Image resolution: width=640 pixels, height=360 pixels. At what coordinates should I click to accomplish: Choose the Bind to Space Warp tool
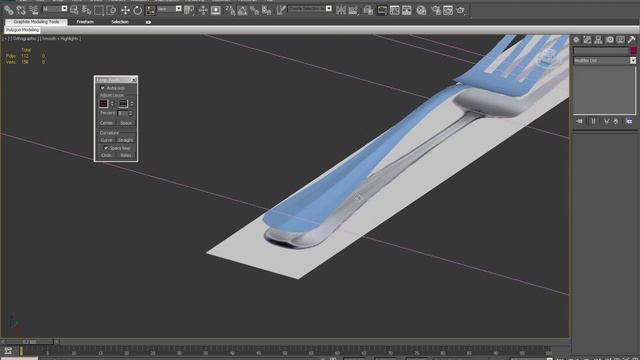click(x=33, y=10)
